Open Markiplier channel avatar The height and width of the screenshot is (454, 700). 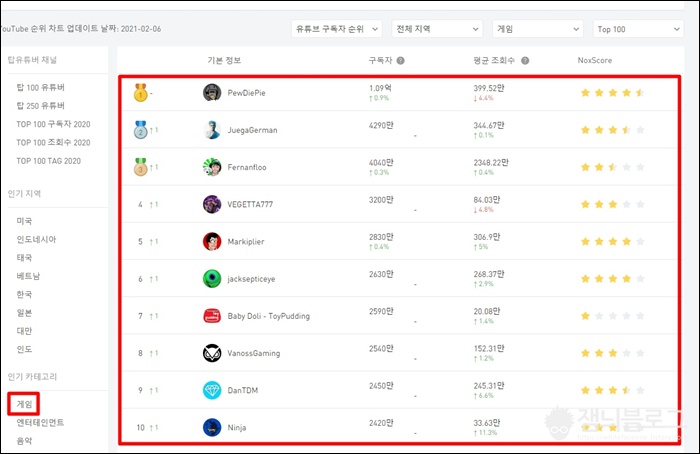click(212, 242)
